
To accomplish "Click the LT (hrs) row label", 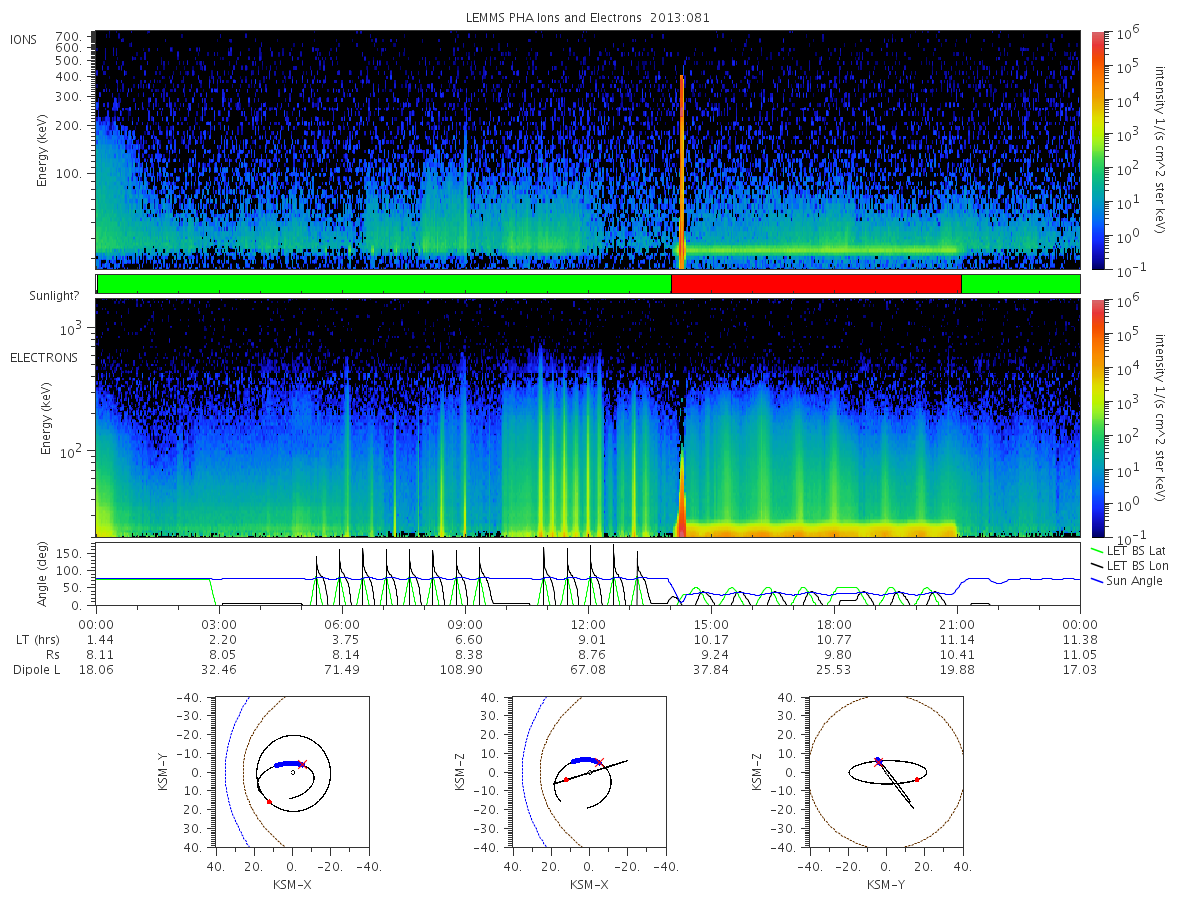I will (36, 639).
